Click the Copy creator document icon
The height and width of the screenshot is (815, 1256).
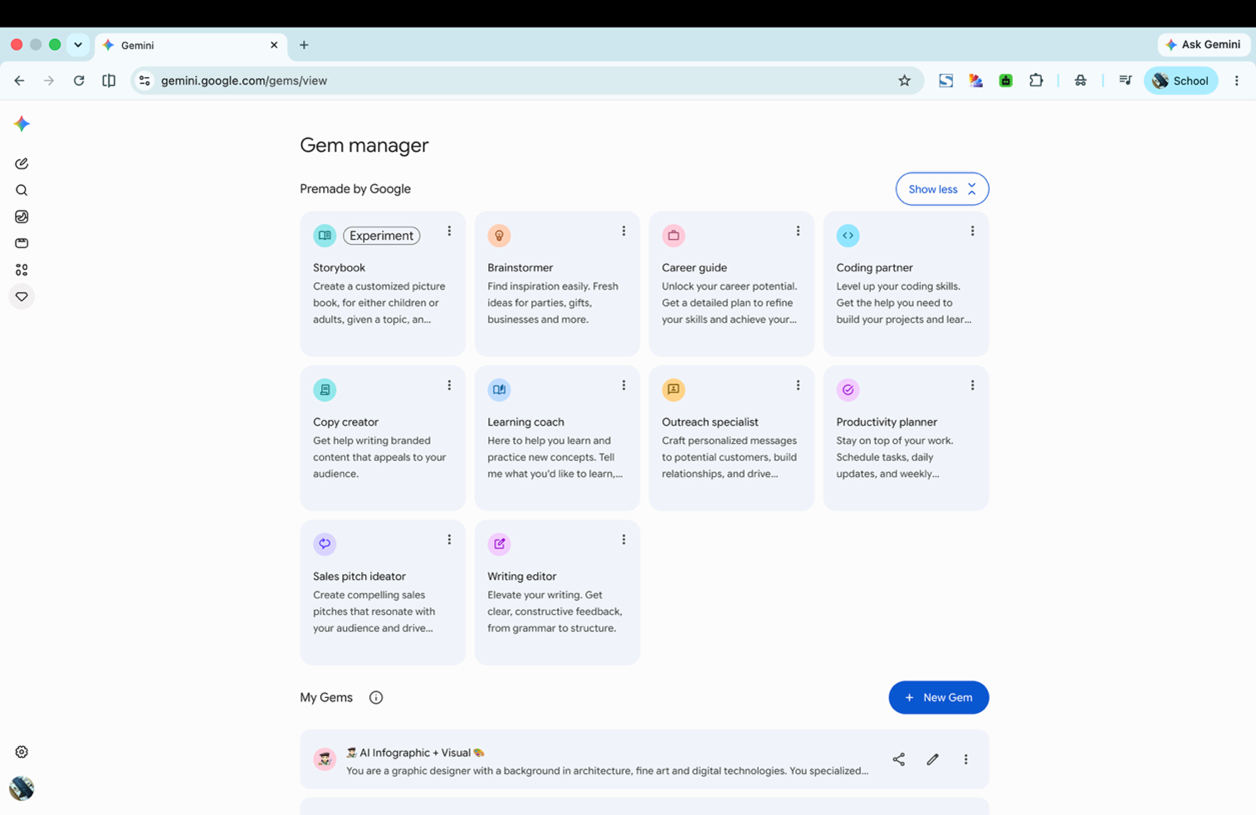325,390
